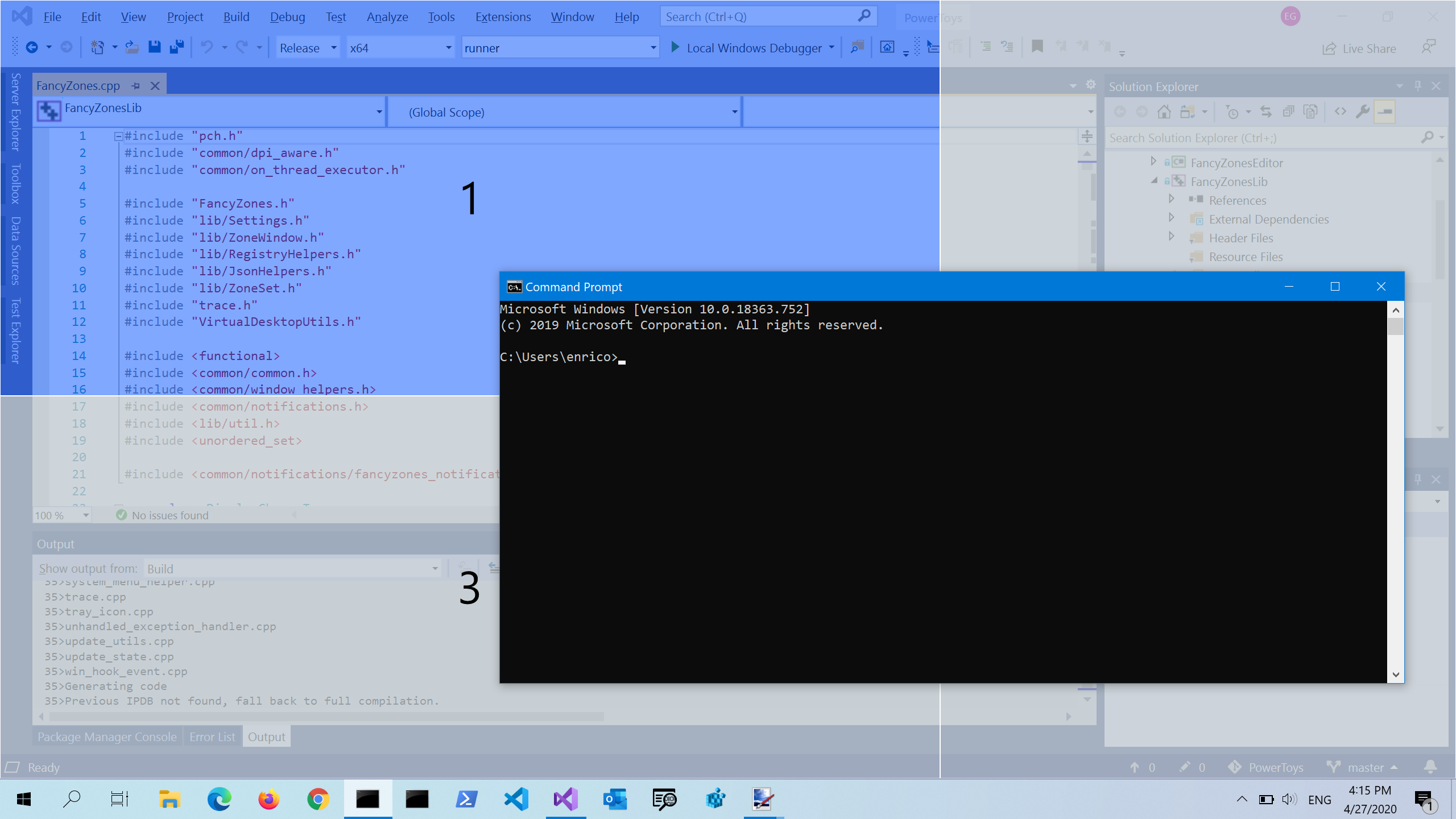Open the Build menu
Screen dimensions: 1456x819
coord(237,16)
